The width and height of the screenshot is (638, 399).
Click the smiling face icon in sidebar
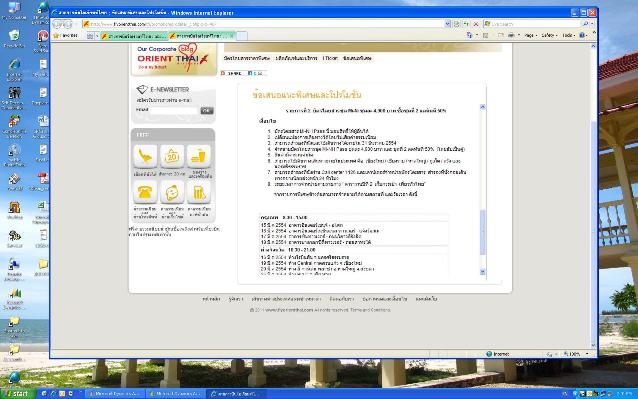coord(172,192)
